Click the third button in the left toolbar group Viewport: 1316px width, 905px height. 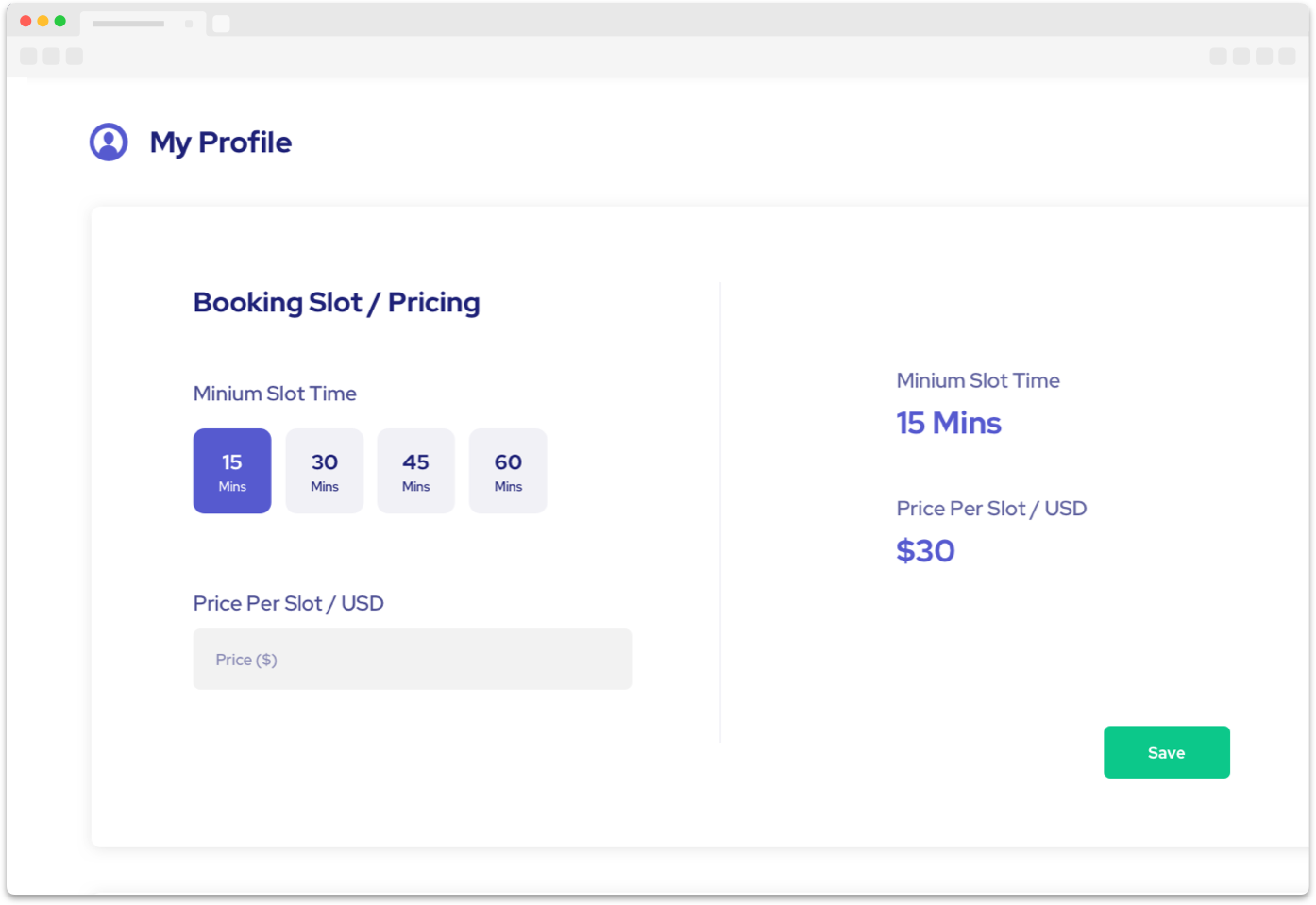tap(75, 57)
